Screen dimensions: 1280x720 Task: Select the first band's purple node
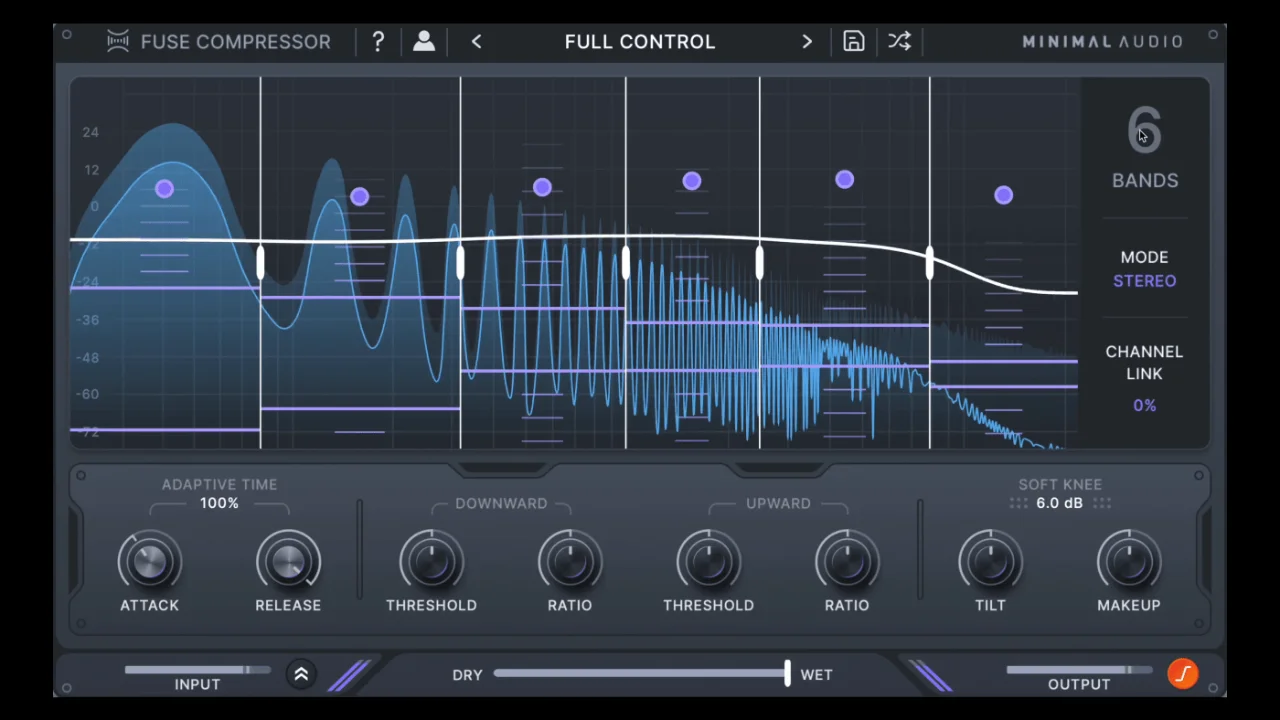click(x=165, y=189)
